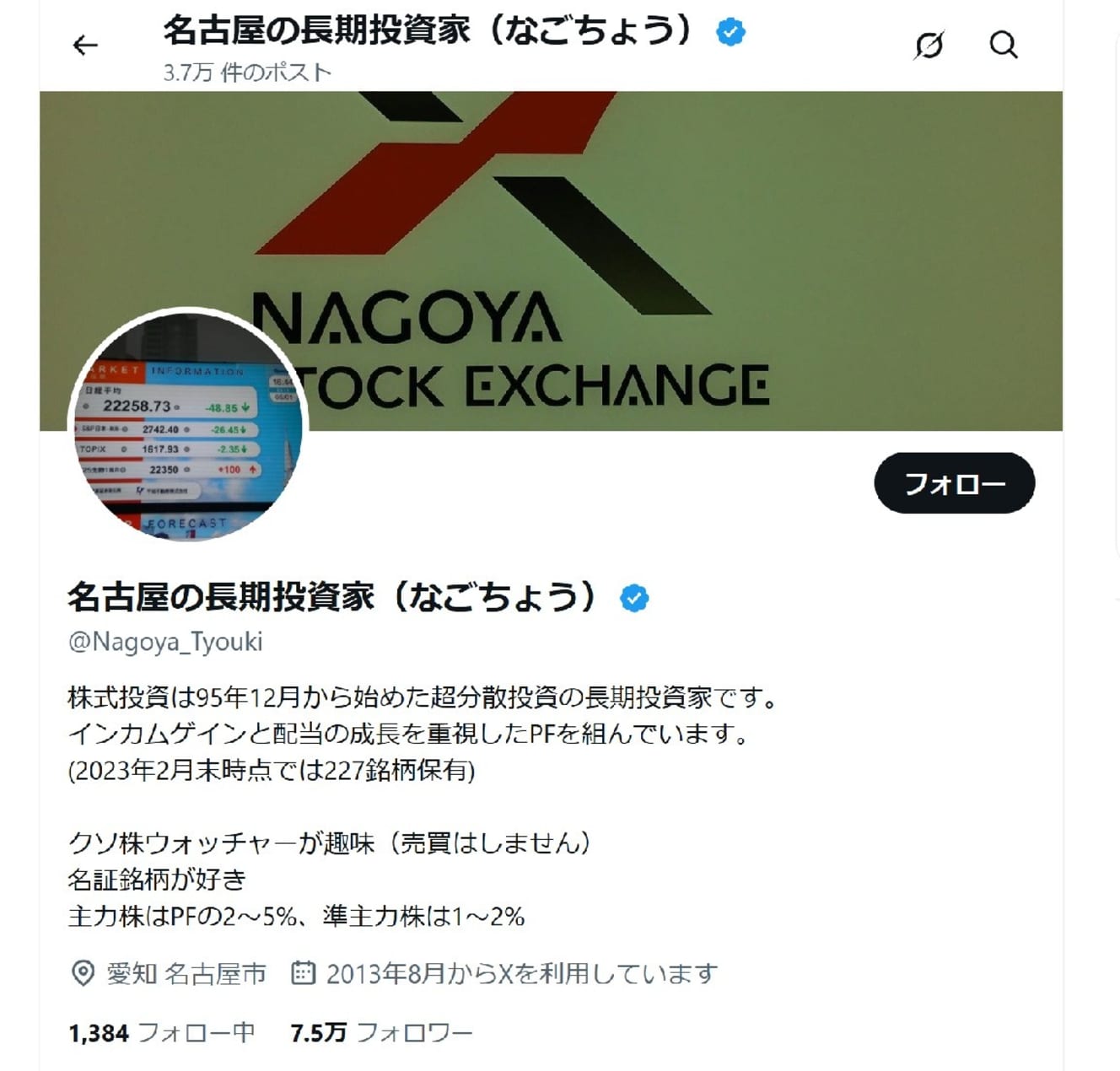Image resolution: width=1120 pixels, height=1071 pixels.
Task: Click the back arrow icon
Action: [x=85, y=45]
